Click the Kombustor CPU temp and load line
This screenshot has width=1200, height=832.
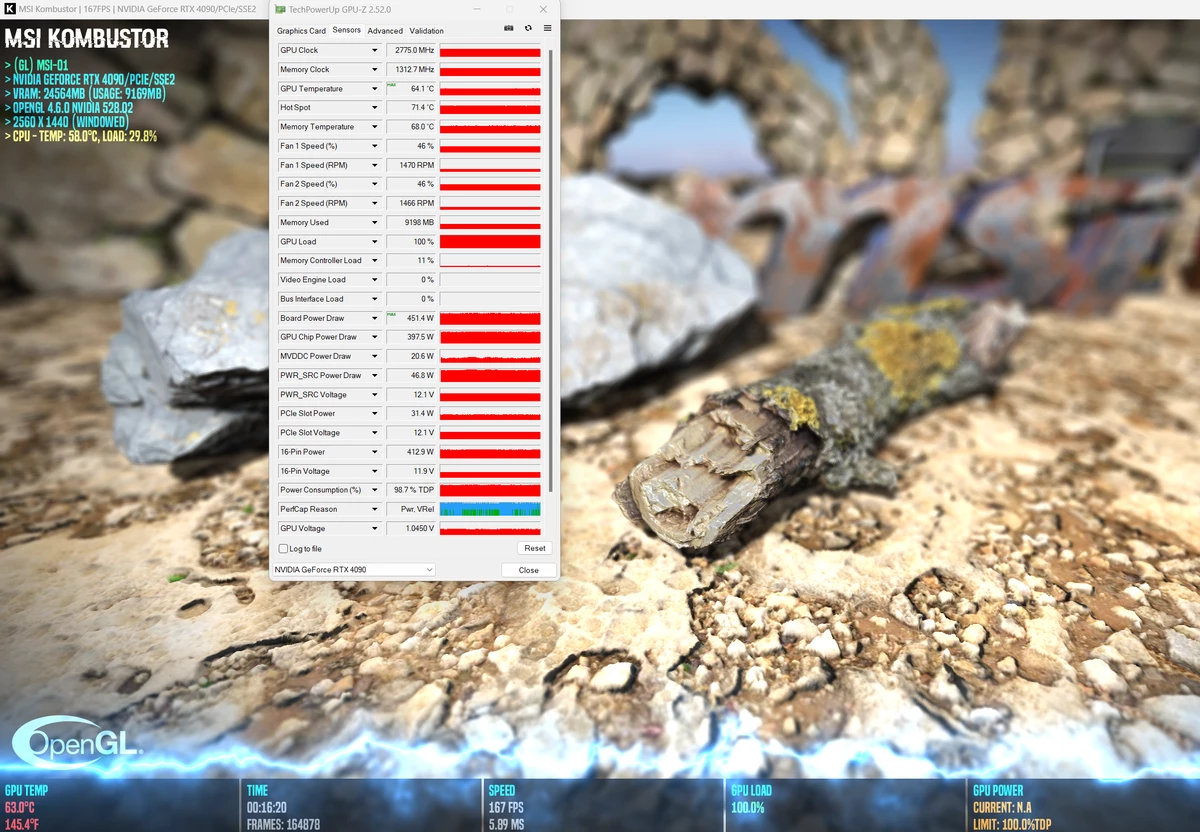point(81,136)
